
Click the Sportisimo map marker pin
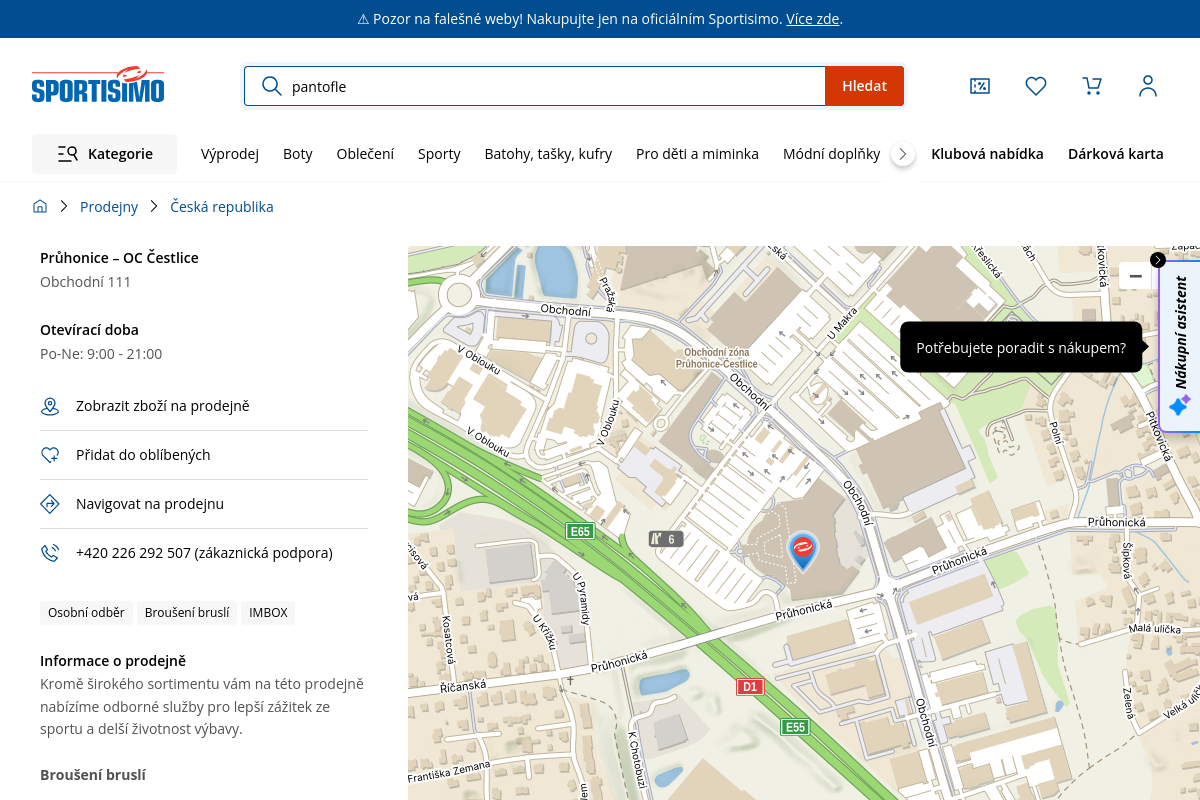pyautogui.click(x=803, y=550)
